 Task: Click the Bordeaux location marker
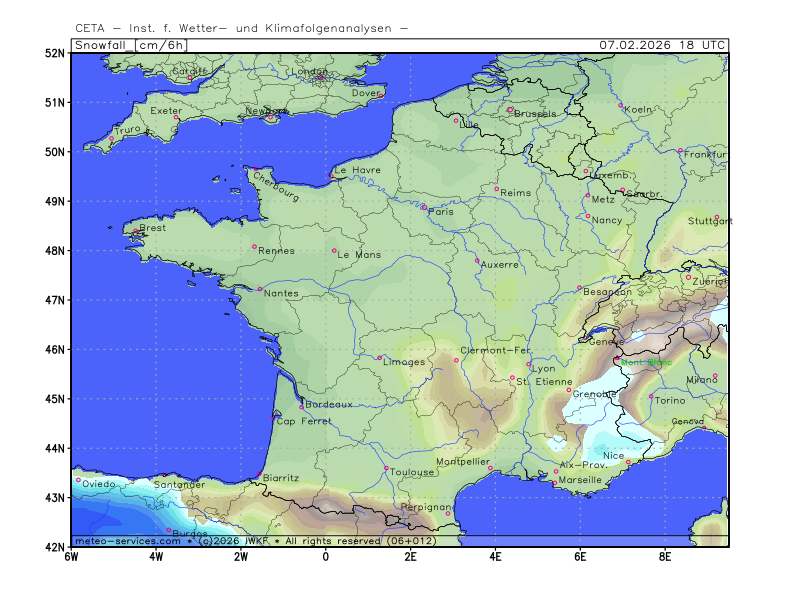click(302, 407)
